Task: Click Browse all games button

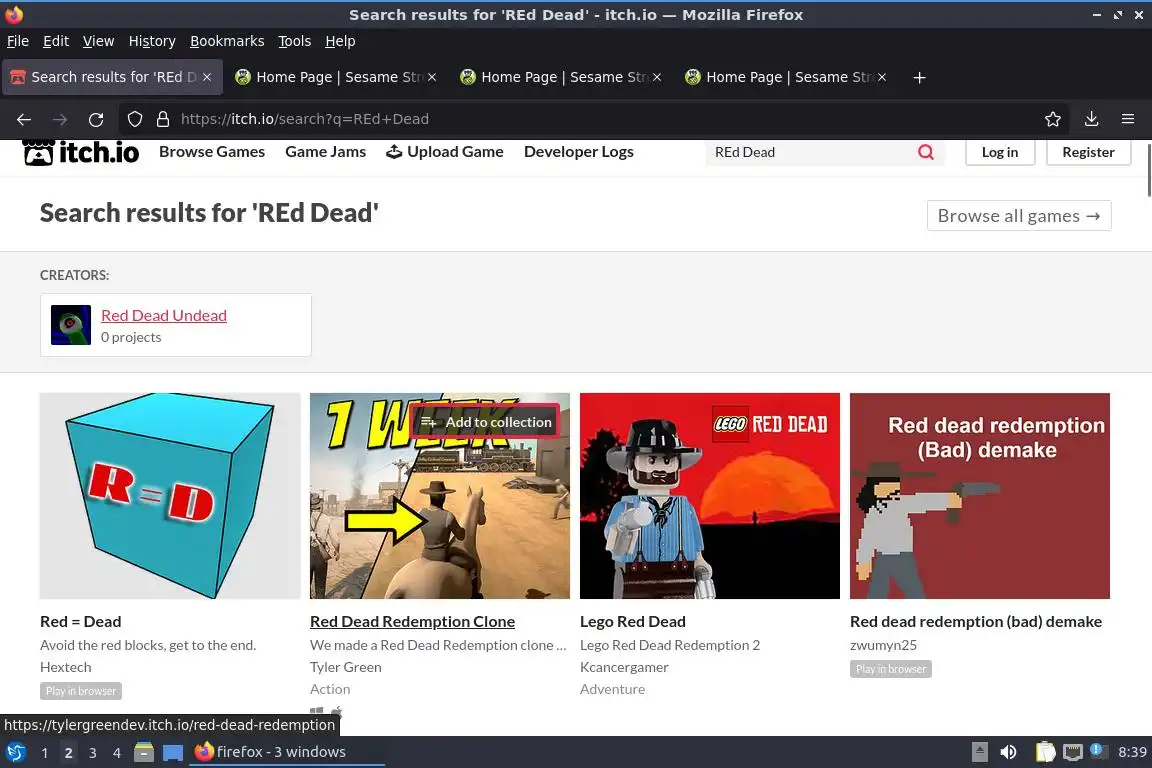Action: (x=1019, y=216)
